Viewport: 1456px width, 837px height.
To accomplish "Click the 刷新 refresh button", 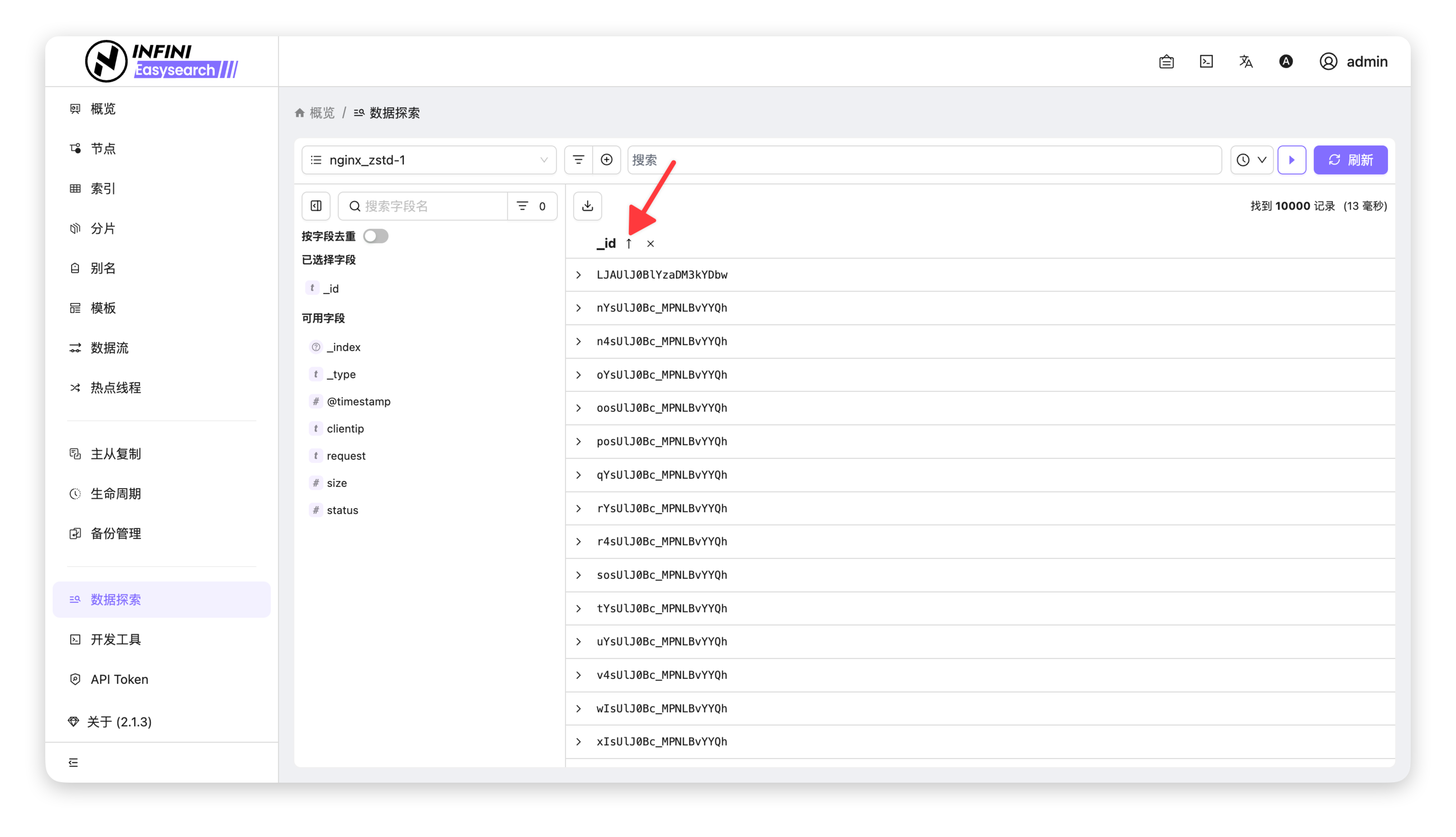I will (x=1350, y=160).
